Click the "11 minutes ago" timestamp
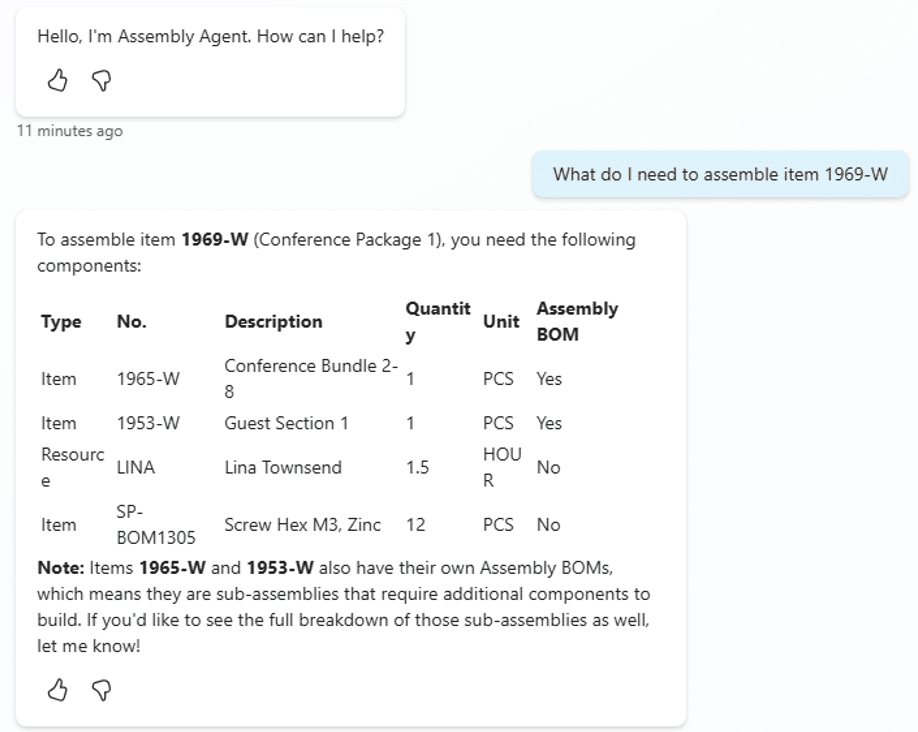Image resolution: width=918 pixels, height=732 pixels. click(x=70, y=131)
